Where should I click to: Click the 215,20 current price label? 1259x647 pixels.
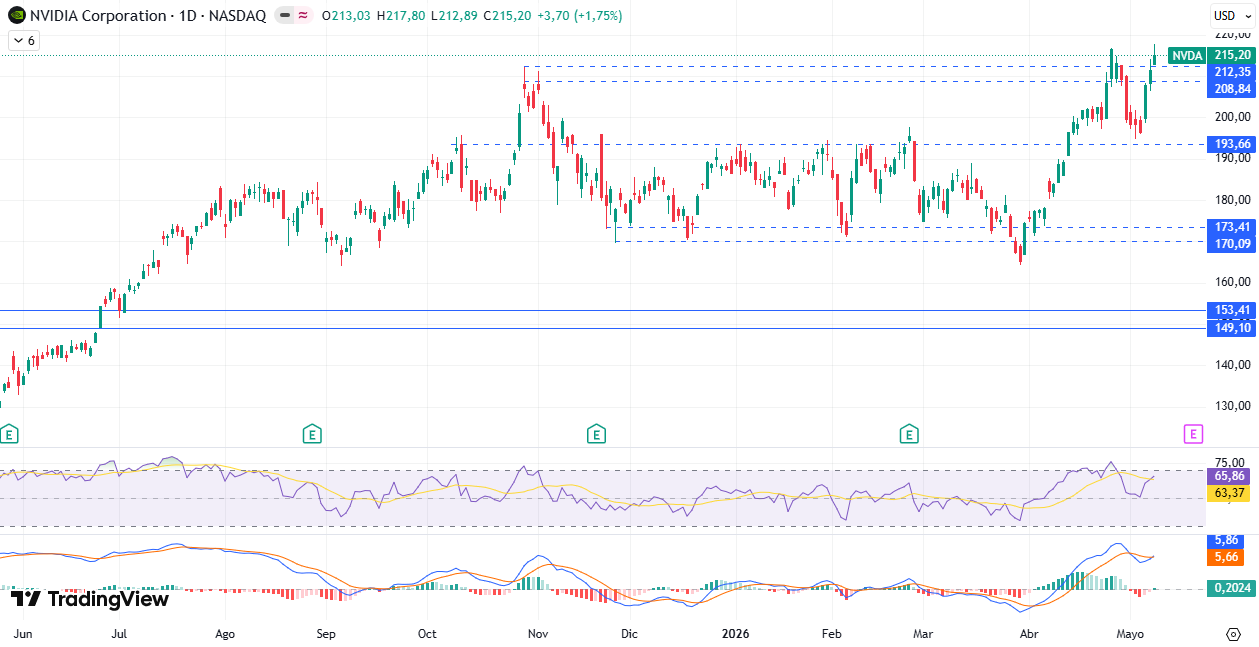click(x=1231, y=56)
